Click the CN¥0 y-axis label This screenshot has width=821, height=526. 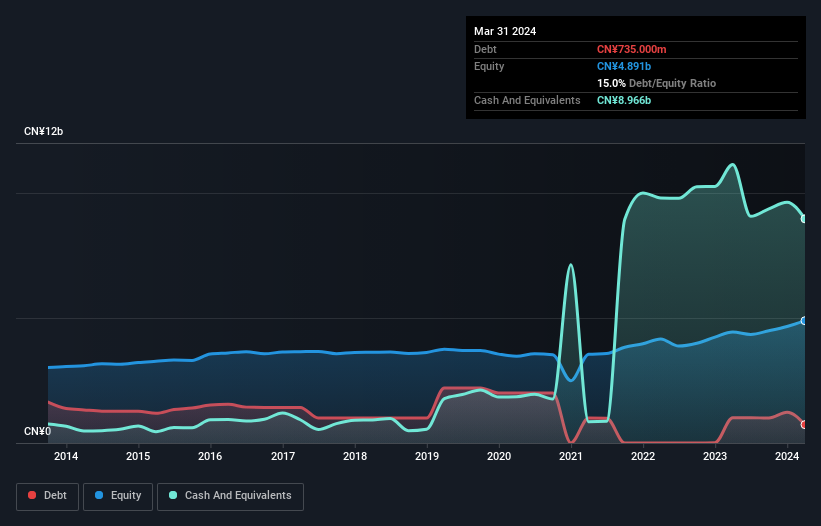point(38,431)
